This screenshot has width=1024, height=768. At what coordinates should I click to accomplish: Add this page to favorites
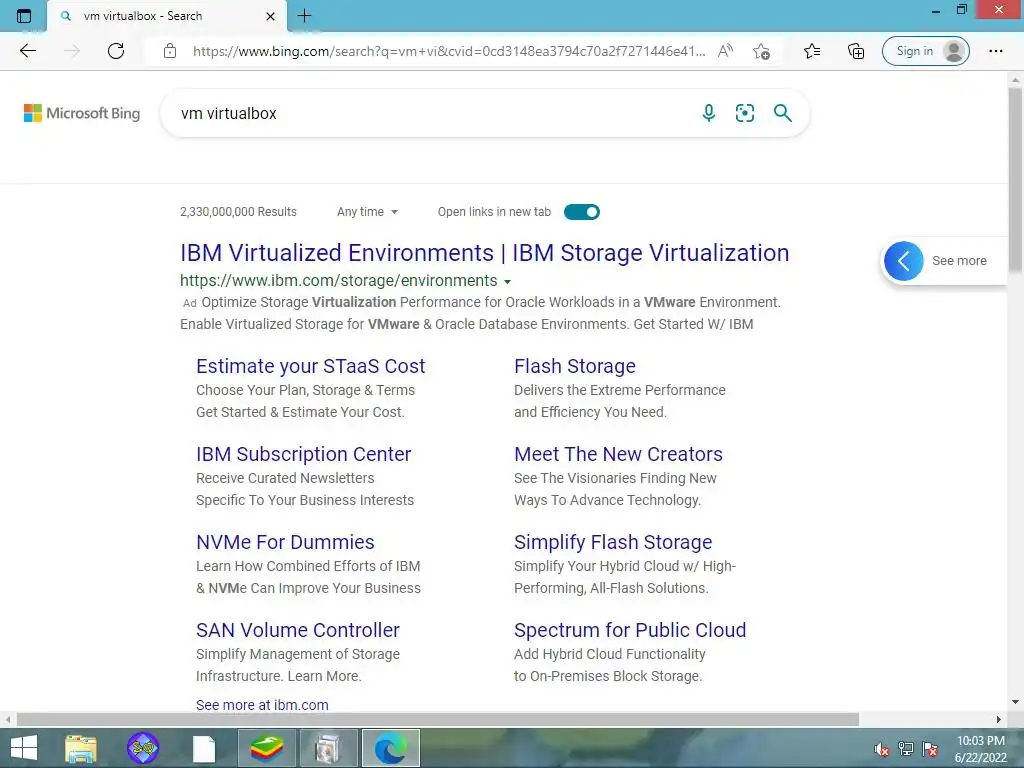click(x=762, y=51)
